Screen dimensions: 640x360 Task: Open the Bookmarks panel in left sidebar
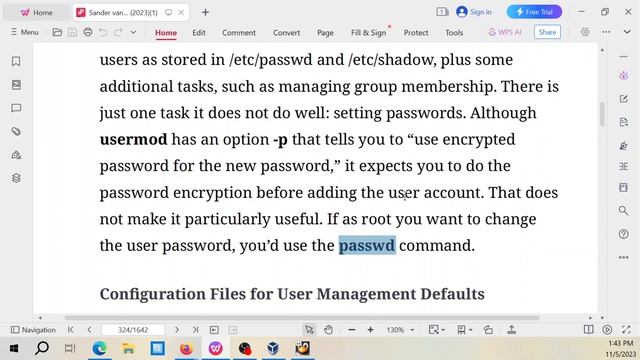(x=16, y=61)
